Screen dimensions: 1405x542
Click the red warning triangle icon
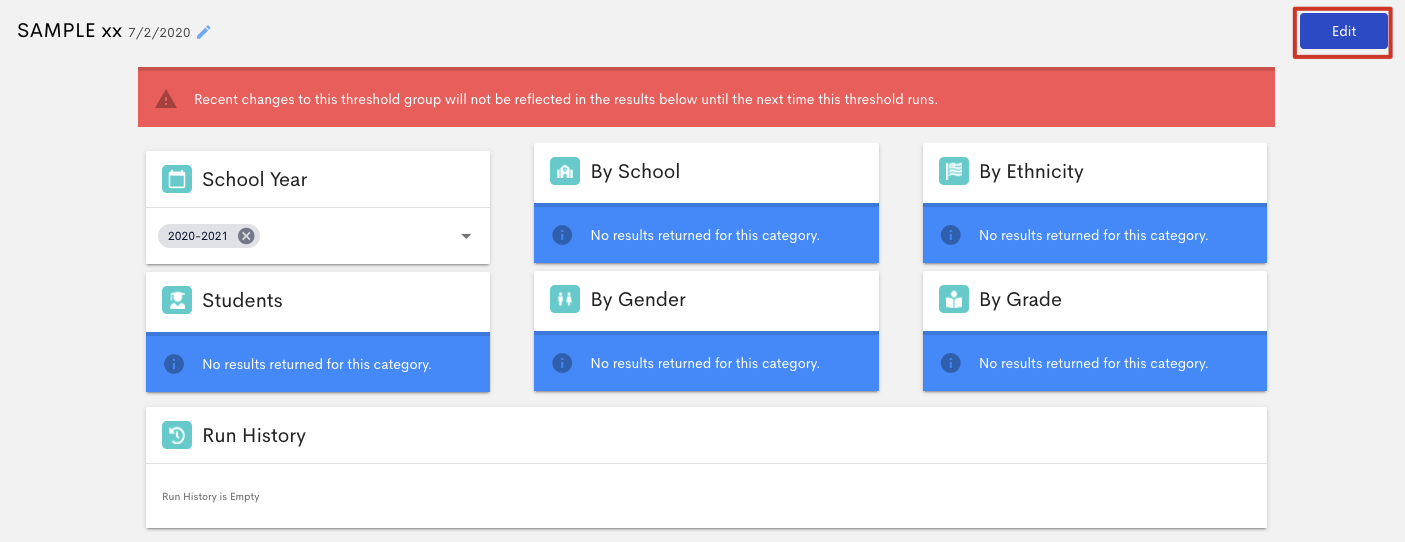[x=166, y=100]
